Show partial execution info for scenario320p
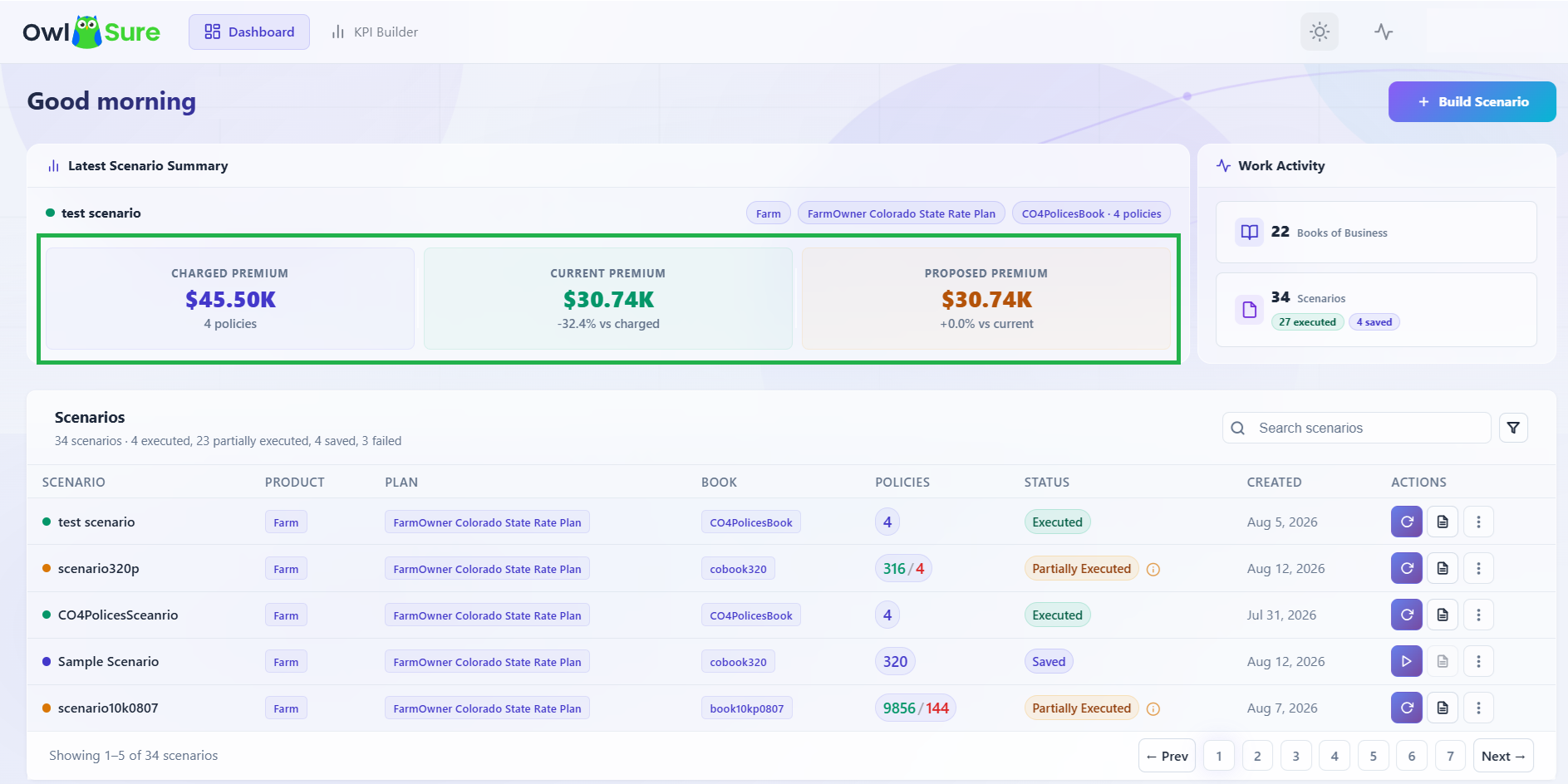Screen dimensions: 1568x784 coord(1153,569)
